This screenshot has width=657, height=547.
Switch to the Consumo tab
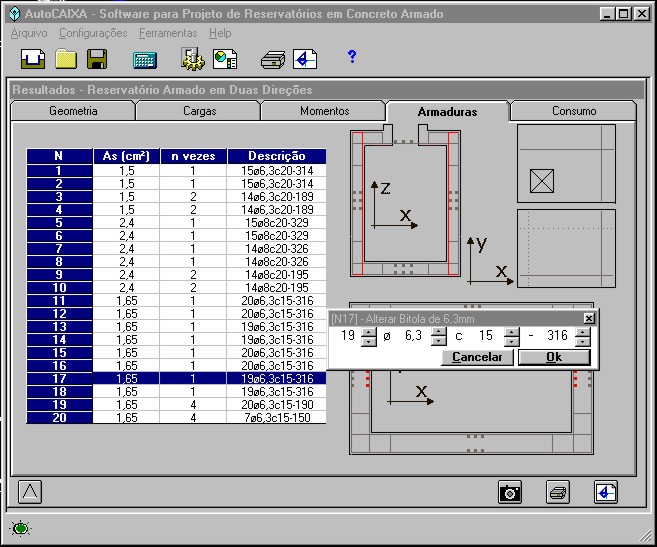point(574,111)
